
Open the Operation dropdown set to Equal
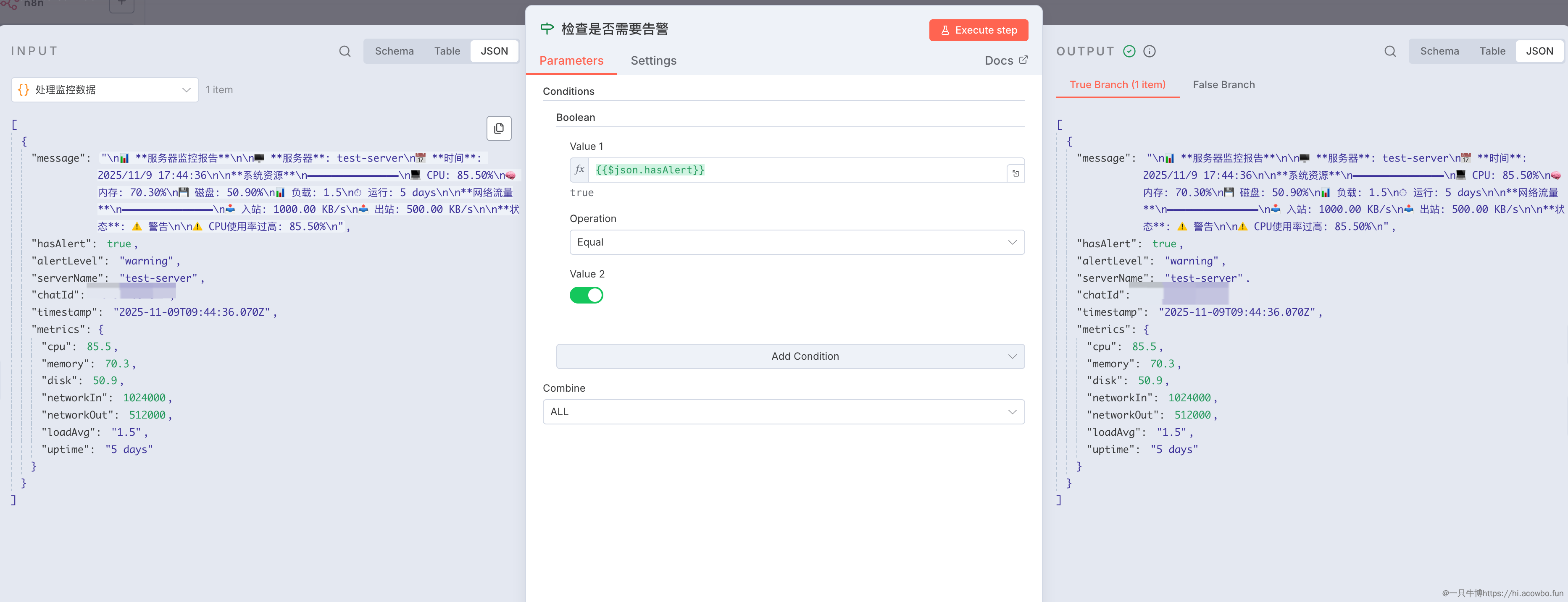[796, 242]
